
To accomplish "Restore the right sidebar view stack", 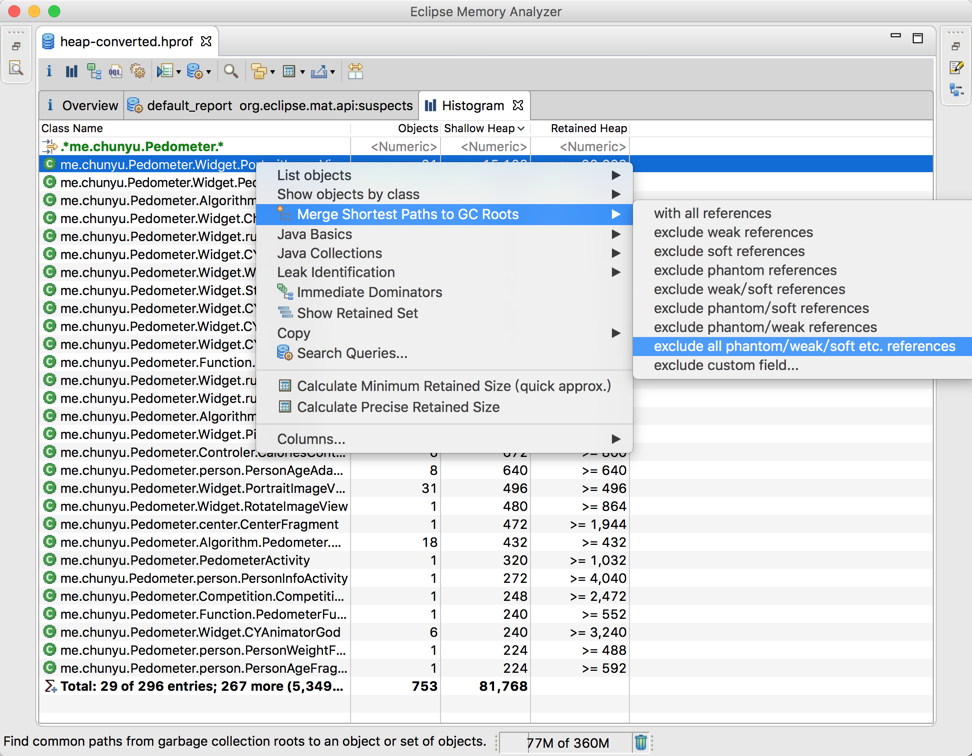I will point(955,46).
